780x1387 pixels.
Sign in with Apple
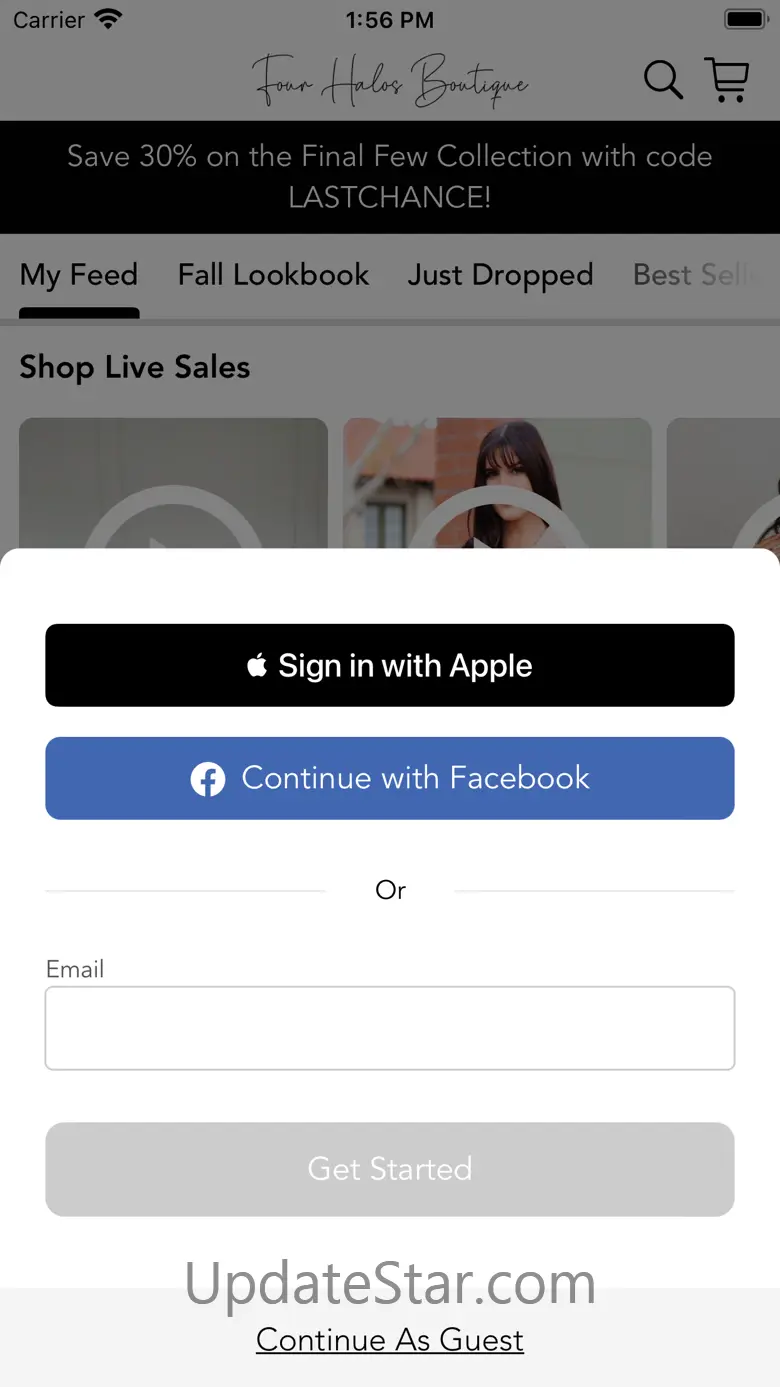tap(390, 665)
